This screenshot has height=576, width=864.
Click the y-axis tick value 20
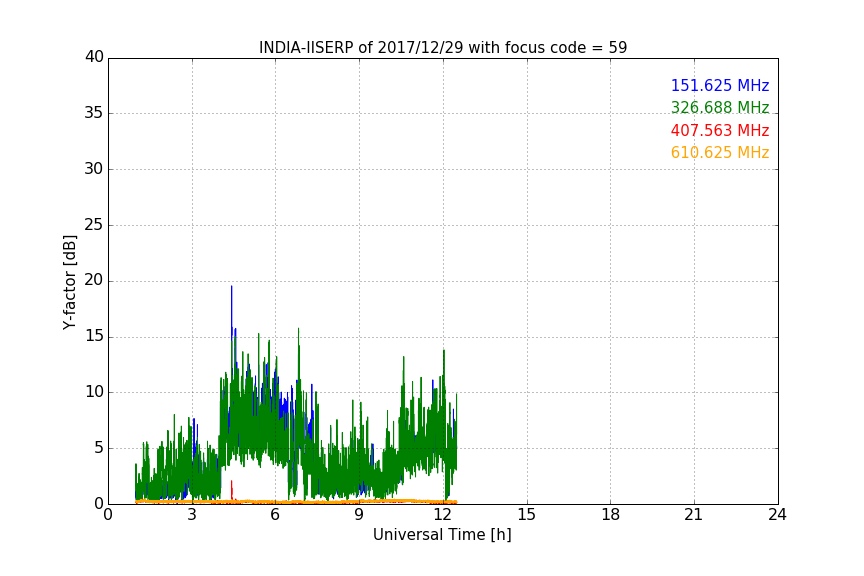[x=94, y=280]
